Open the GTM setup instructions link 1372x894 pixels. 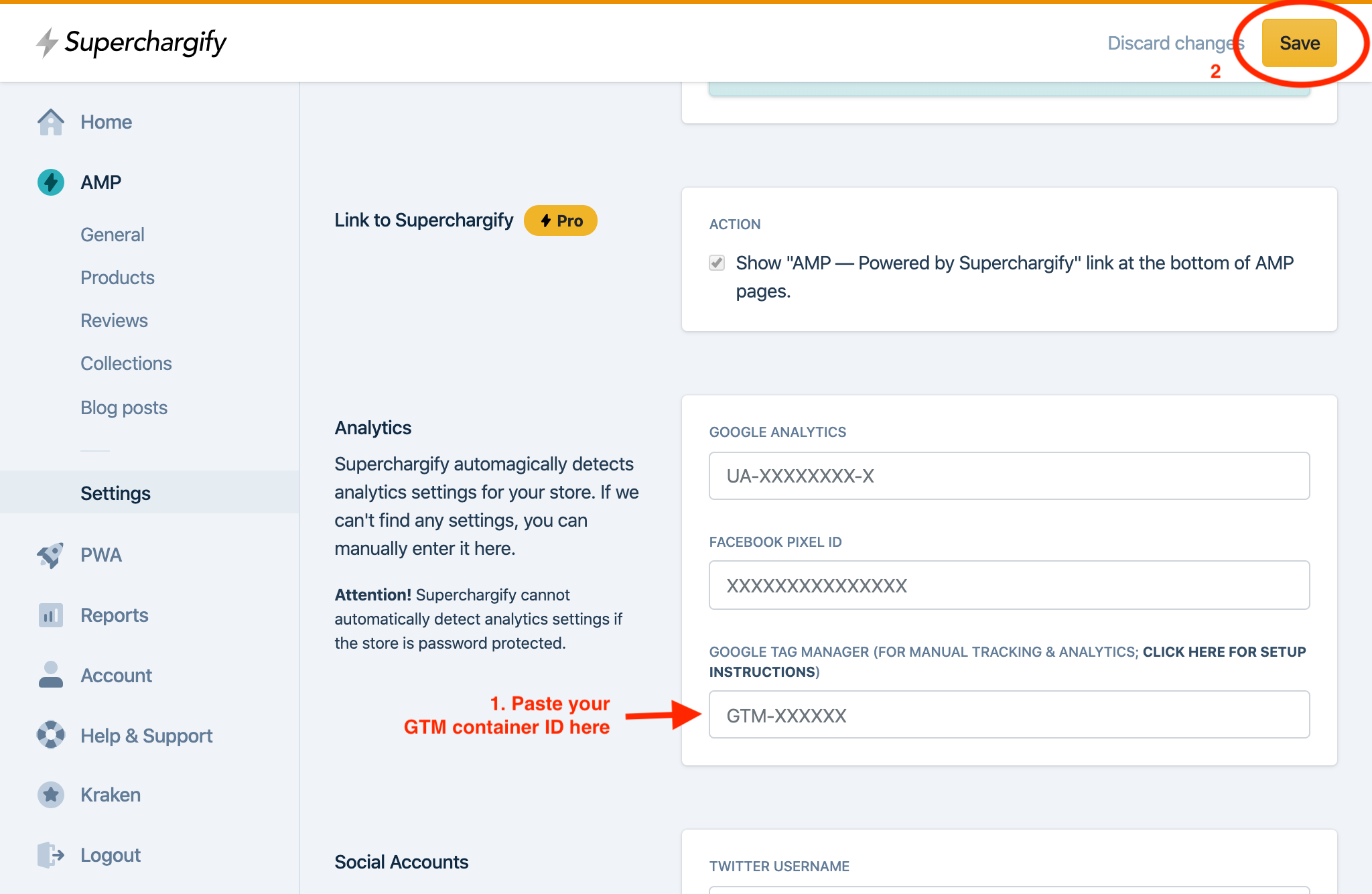[x=1223, y=652]
